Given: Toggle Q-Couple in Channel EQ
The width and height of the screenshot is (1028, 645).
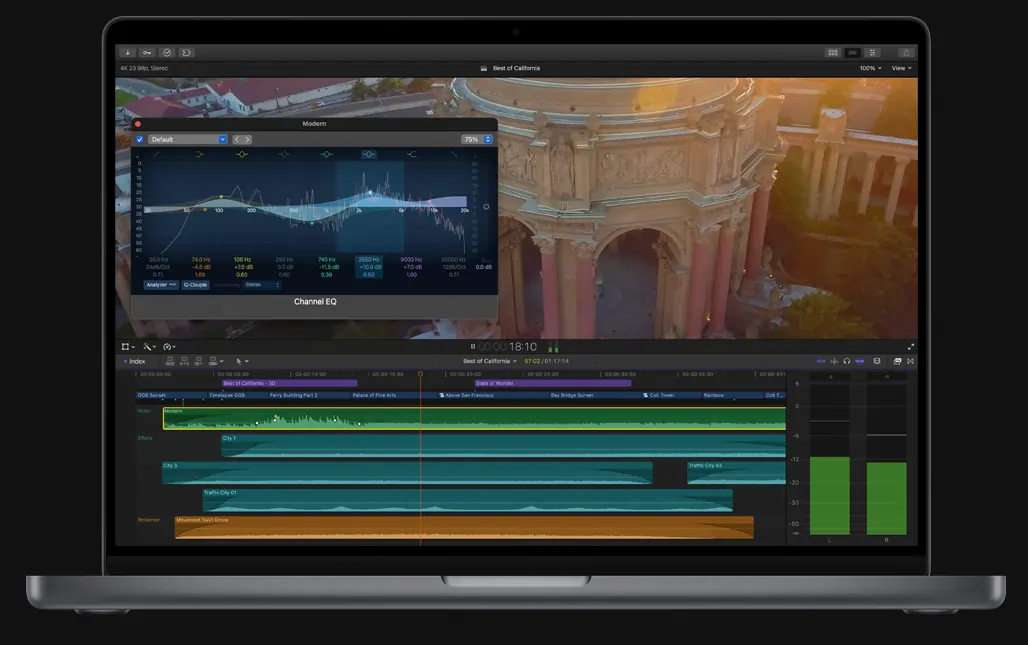Looking at the screenshot, I should (195, 285).
